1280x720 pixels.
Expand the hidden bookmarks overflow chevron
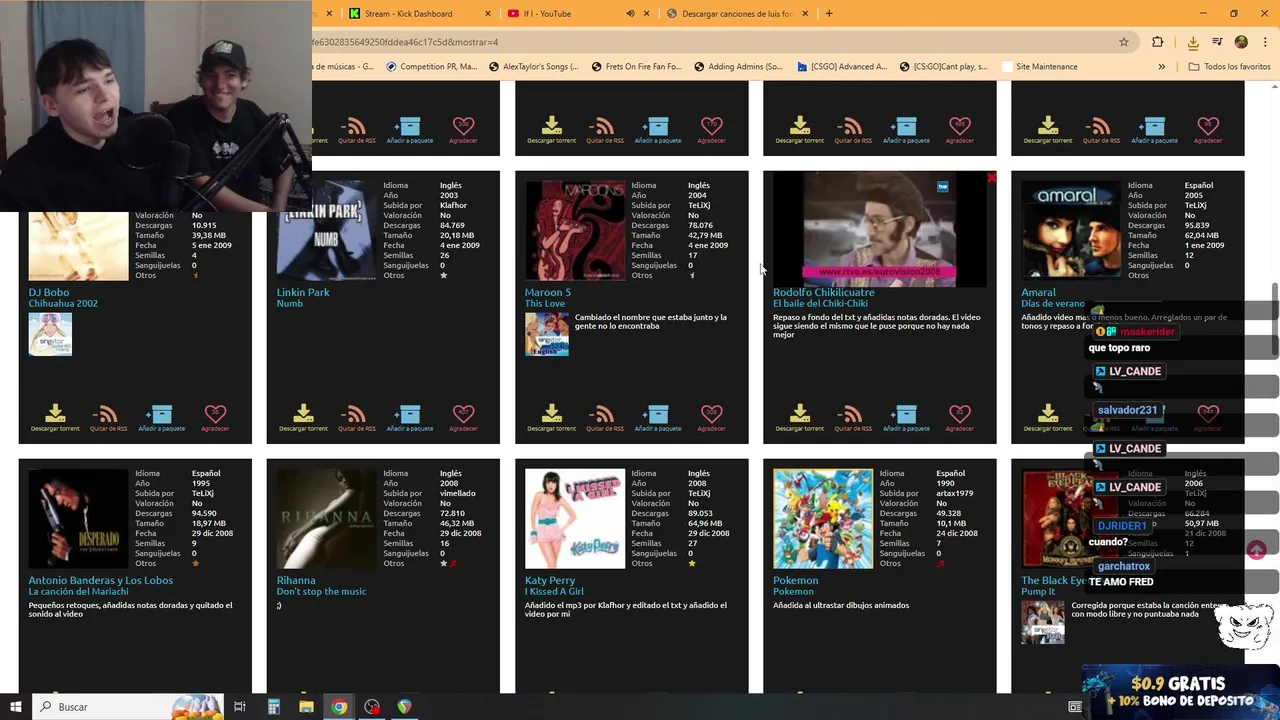[1161, 67]
